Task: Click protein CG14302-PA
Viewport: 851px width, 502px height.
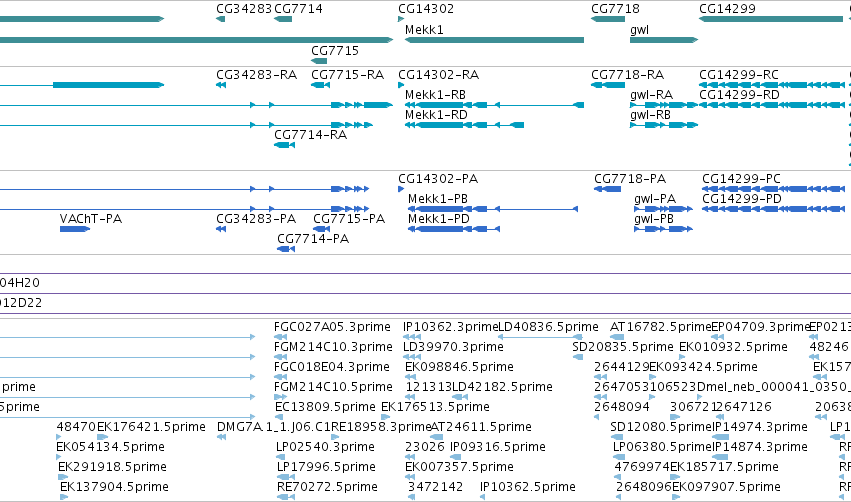Action: (438, 179)
